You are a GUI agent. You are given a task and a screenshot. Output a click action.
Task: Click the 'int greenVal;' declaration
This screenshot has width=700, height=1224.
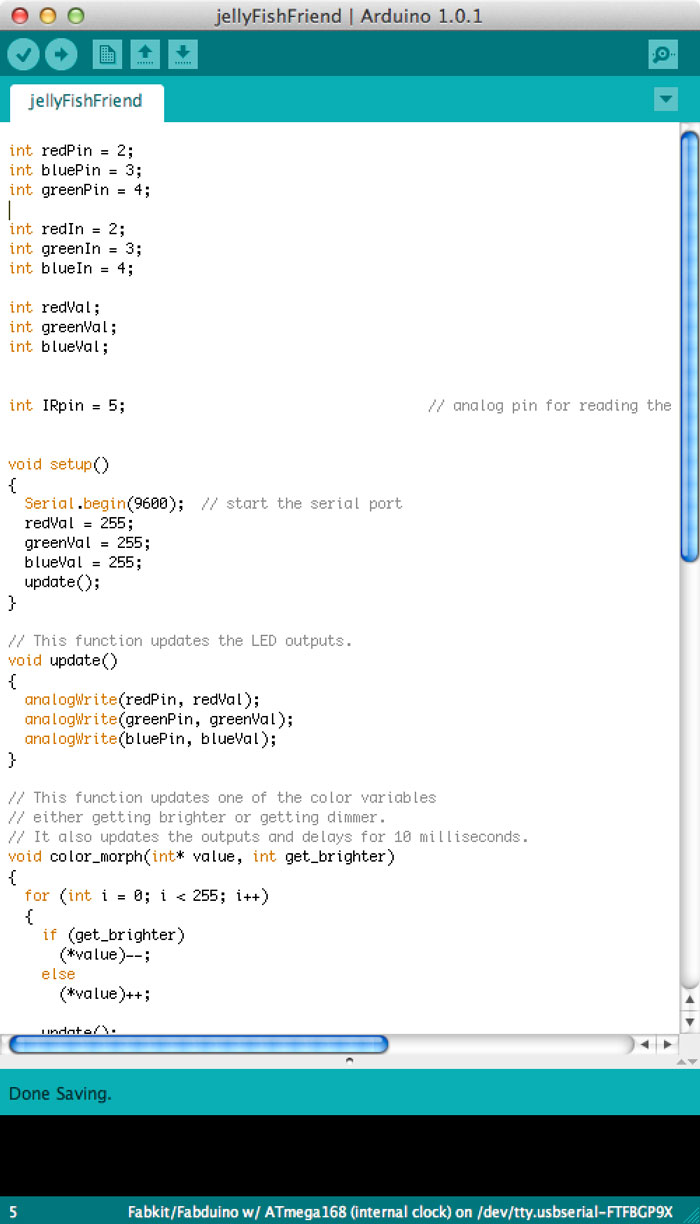pos(63,327)
